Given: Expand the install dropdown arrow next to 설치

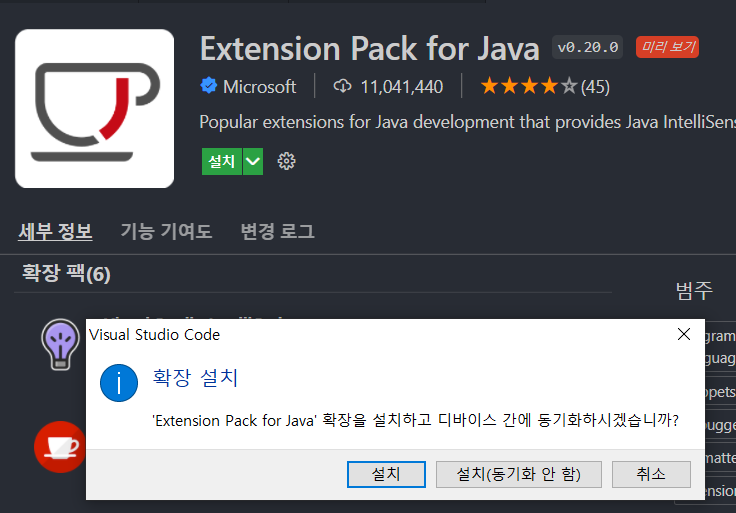Looking at the screenshot, I should click(x=253, y=161).
